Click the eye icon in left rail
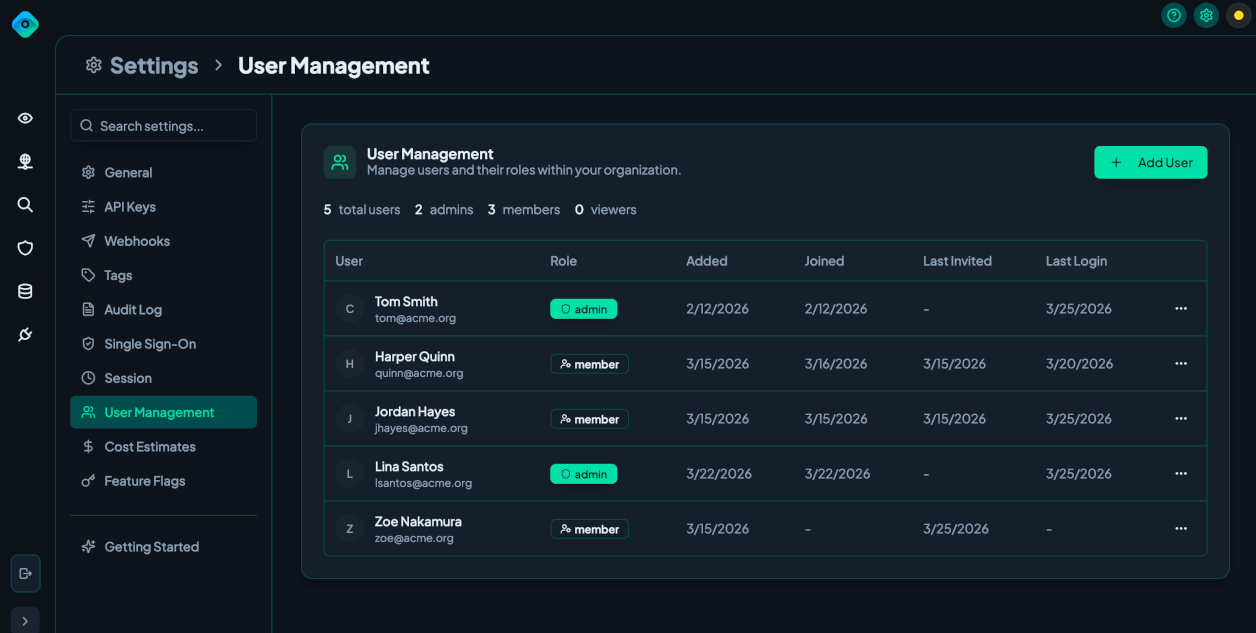 25,118
